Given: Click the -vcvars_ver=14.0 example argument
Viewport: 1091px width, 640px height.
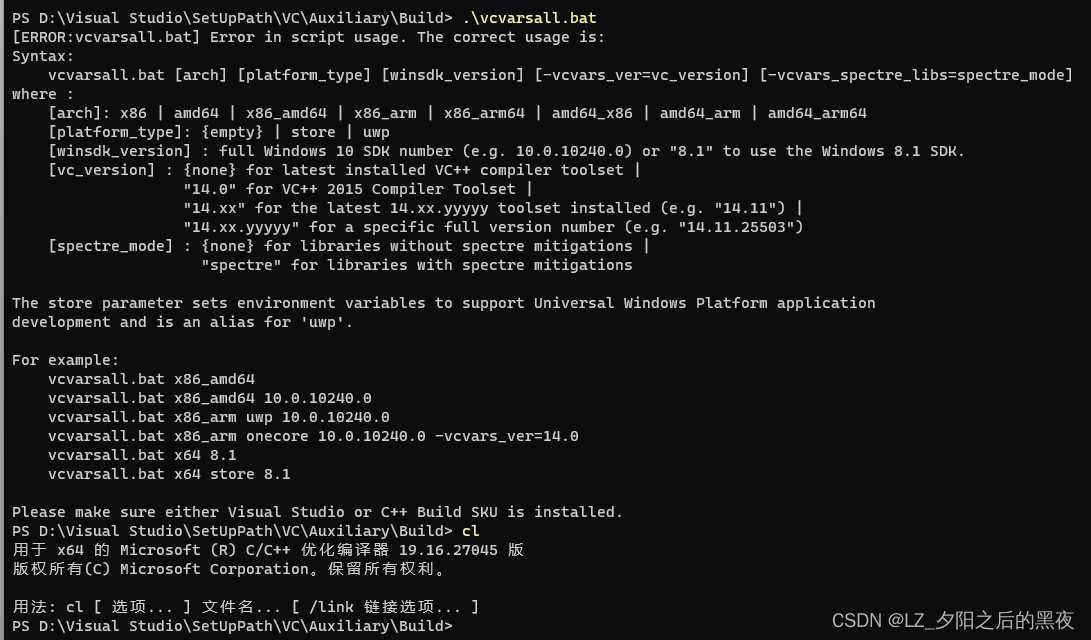Looking at the screenshot, I should click(507, 436).
